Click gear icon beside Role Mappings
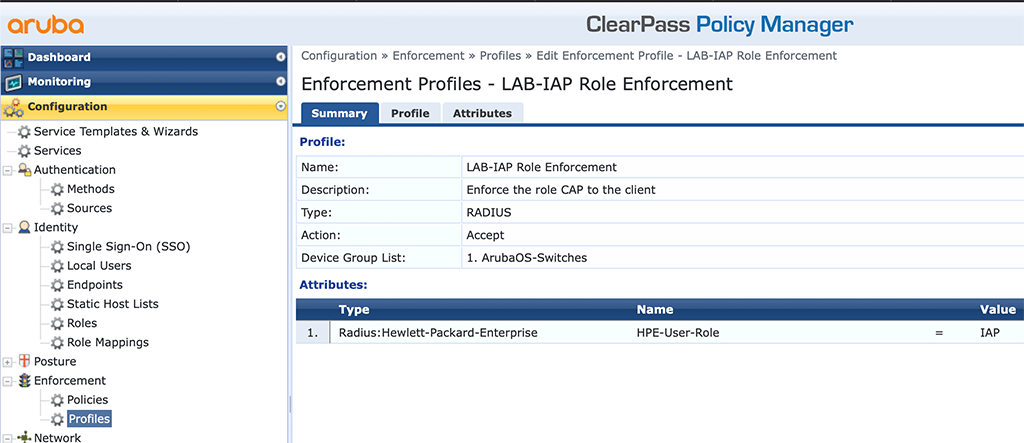This screenshot has width=1024, height=443. click(x=57, y=342)
